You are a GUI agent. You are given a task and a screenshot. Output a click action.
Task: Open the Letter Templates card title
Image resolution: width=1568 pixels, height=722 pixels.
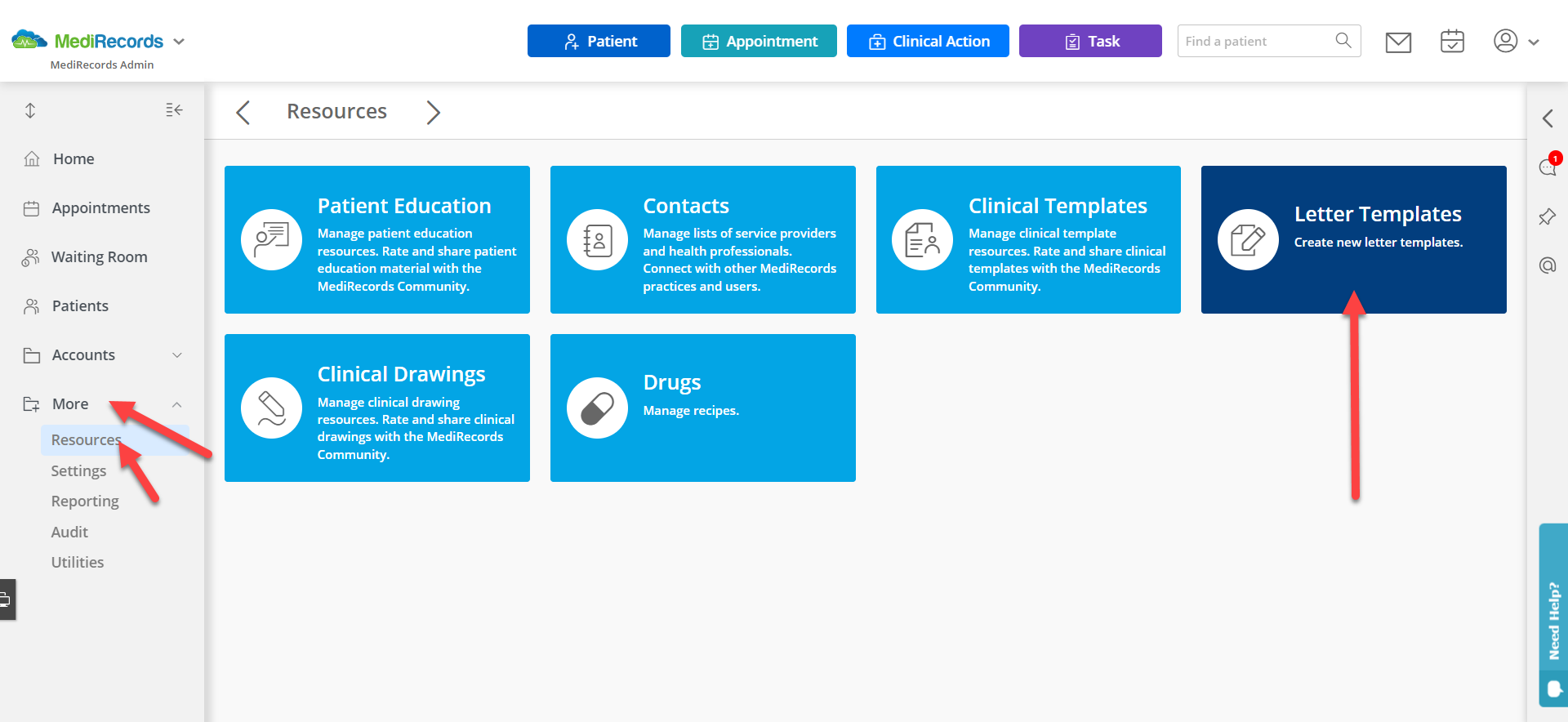1378,214
